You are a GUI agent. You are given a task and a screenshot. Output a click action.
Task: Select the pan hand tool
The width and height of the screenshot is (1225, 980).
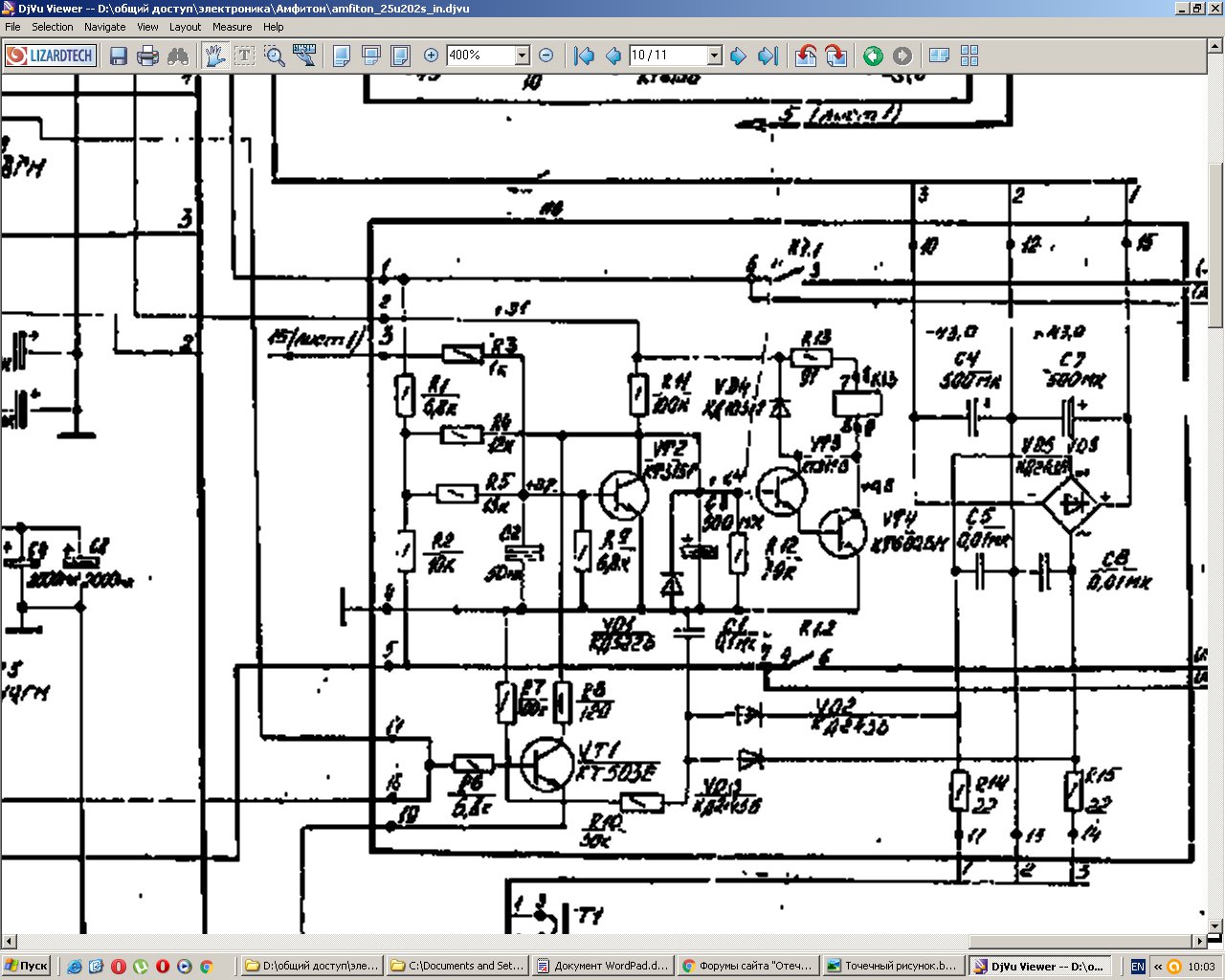[215, 56]
